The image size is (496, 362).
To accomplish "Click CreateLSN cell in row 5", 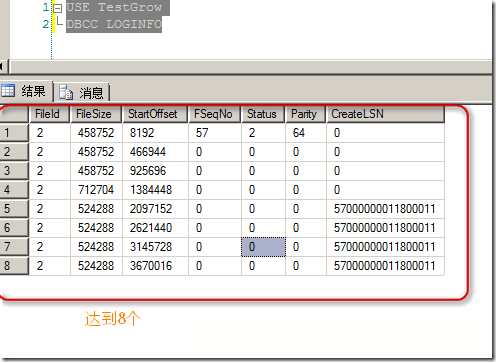I will coord(385,209).
